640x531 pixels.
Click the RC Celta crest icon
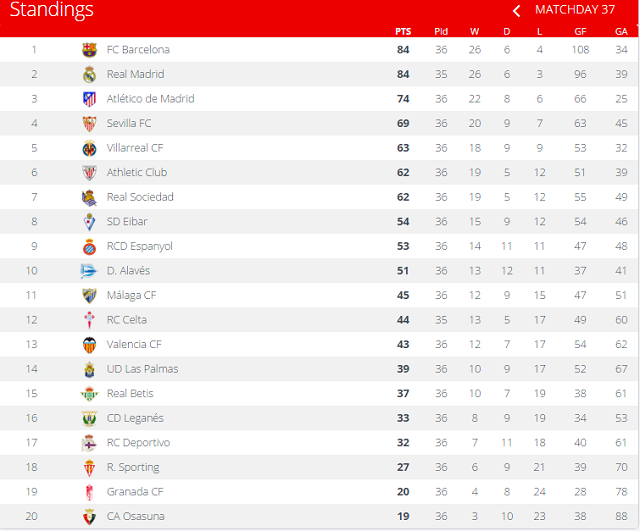click(89, 320)
